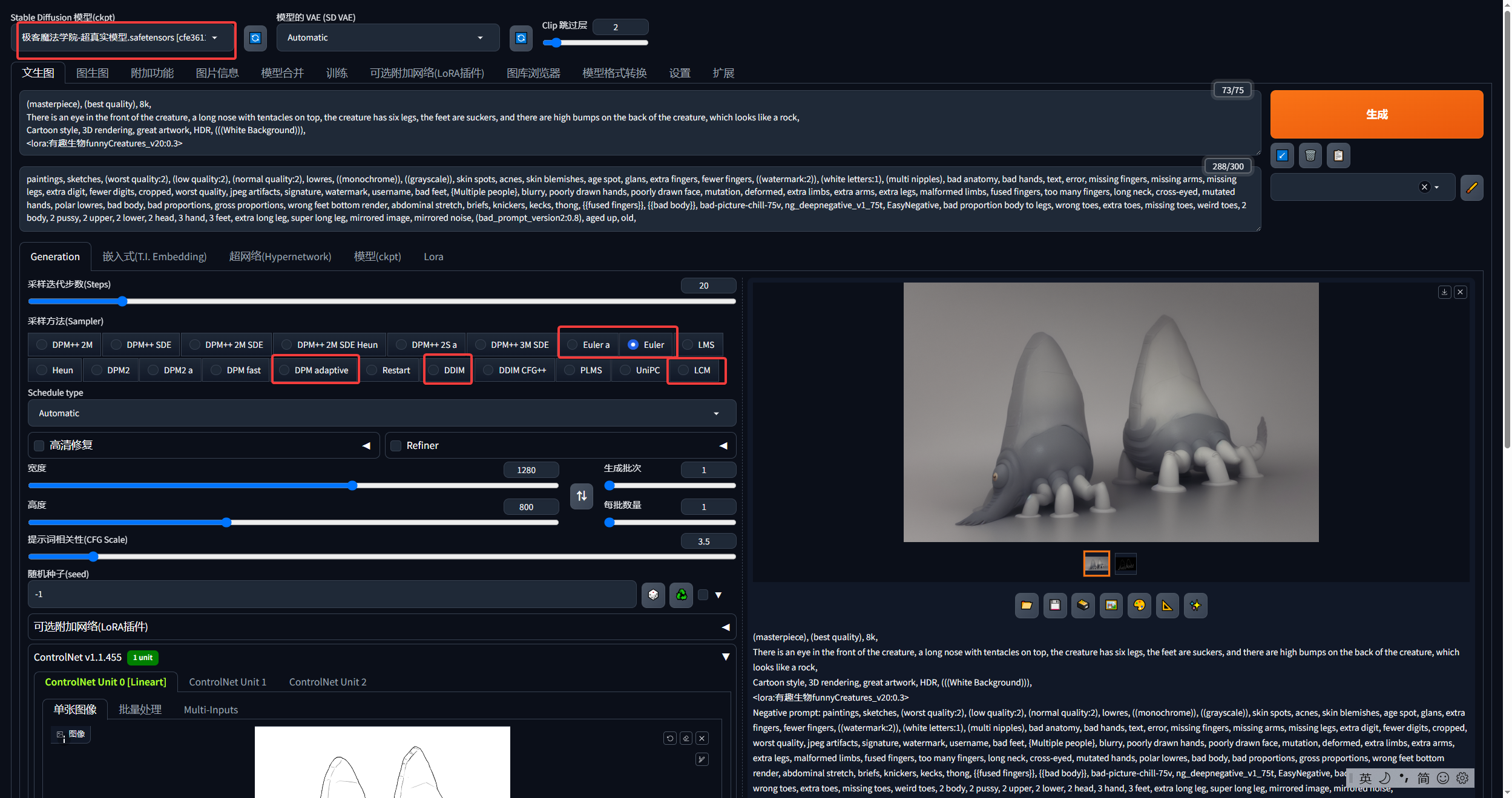Open the Lora sub-tab

(x=433, y=257)
